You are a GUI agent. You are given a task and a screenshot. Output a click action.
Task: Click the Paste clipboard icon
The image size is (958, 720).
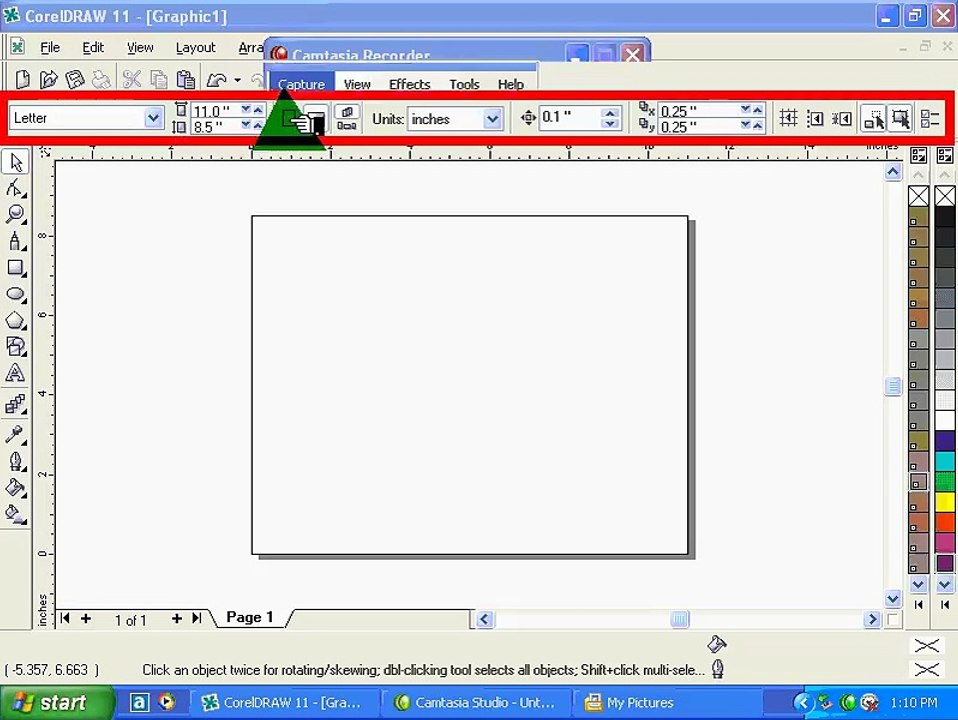coord(186,79)
